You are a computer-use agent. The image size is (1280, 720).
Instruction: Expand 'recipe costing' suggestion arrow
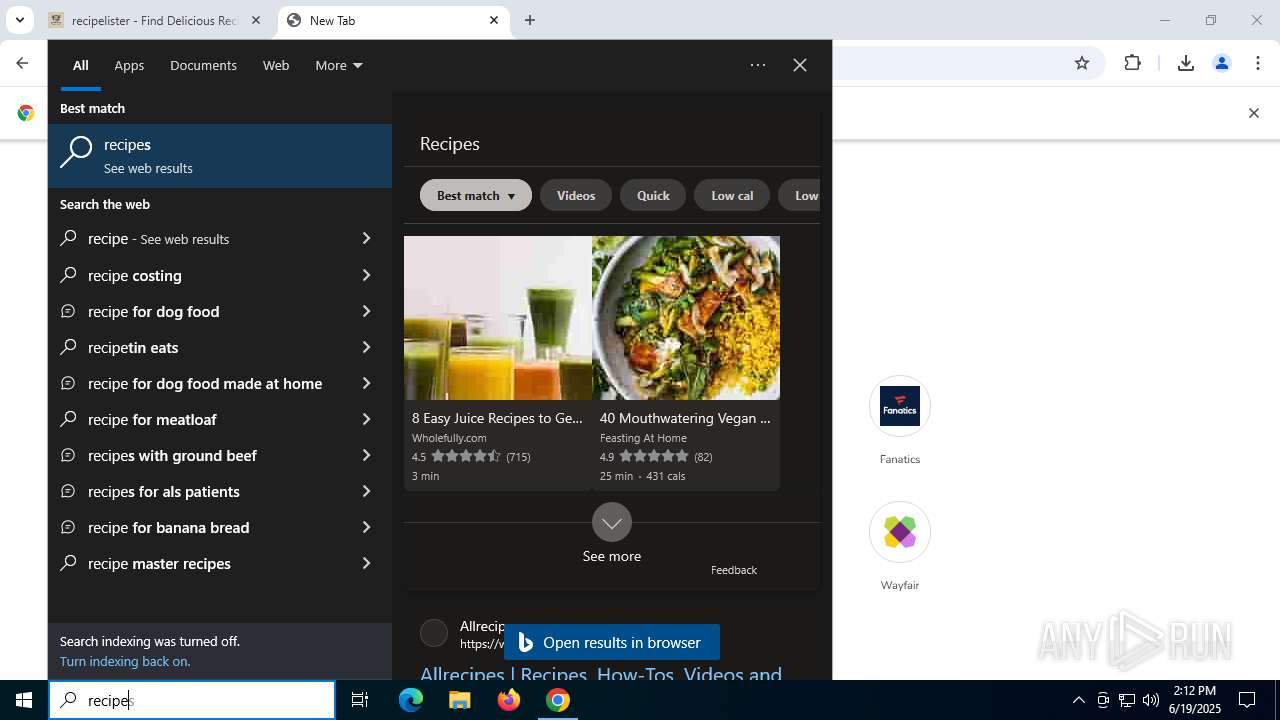pos(366,275)
